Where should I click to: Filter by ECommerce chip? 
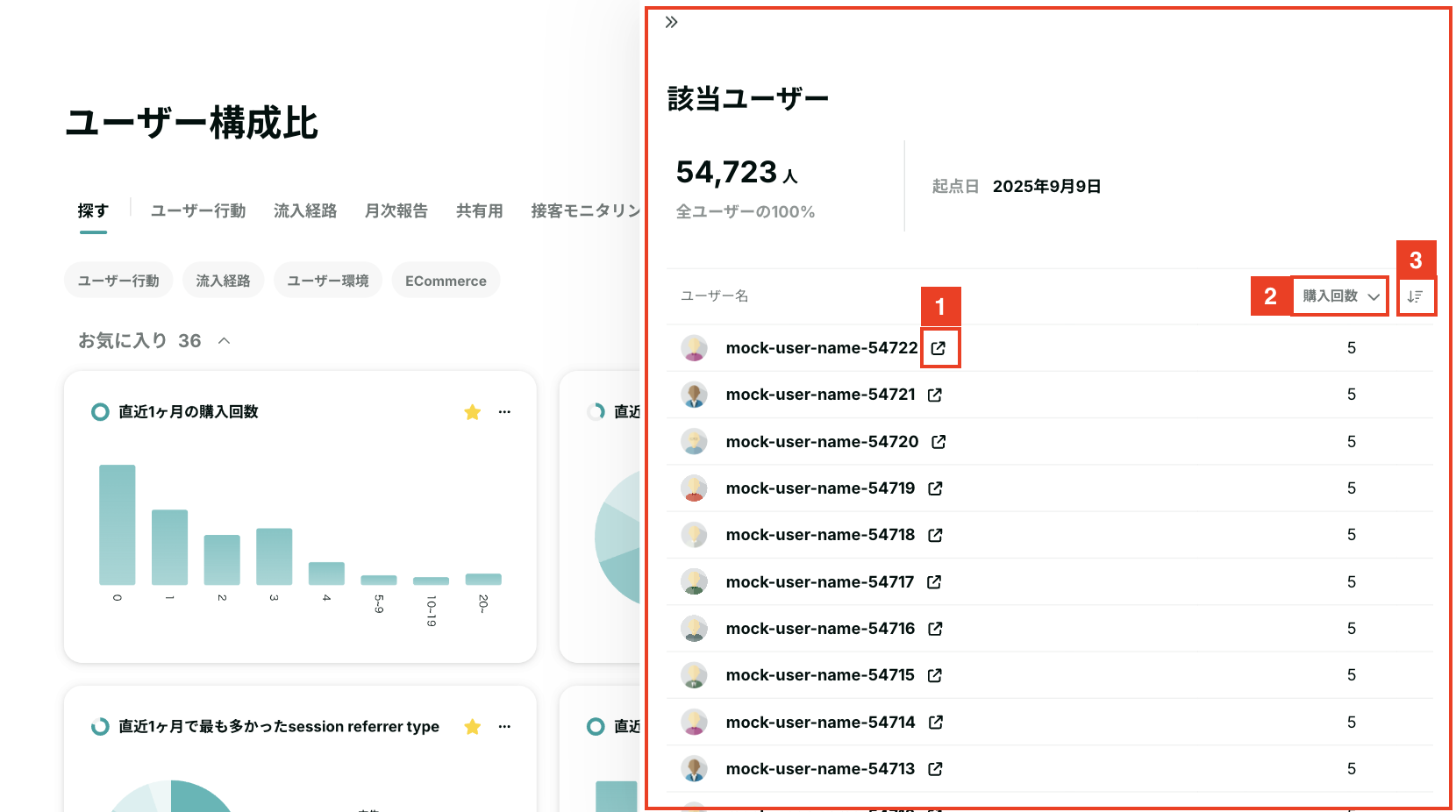point(446,281)
